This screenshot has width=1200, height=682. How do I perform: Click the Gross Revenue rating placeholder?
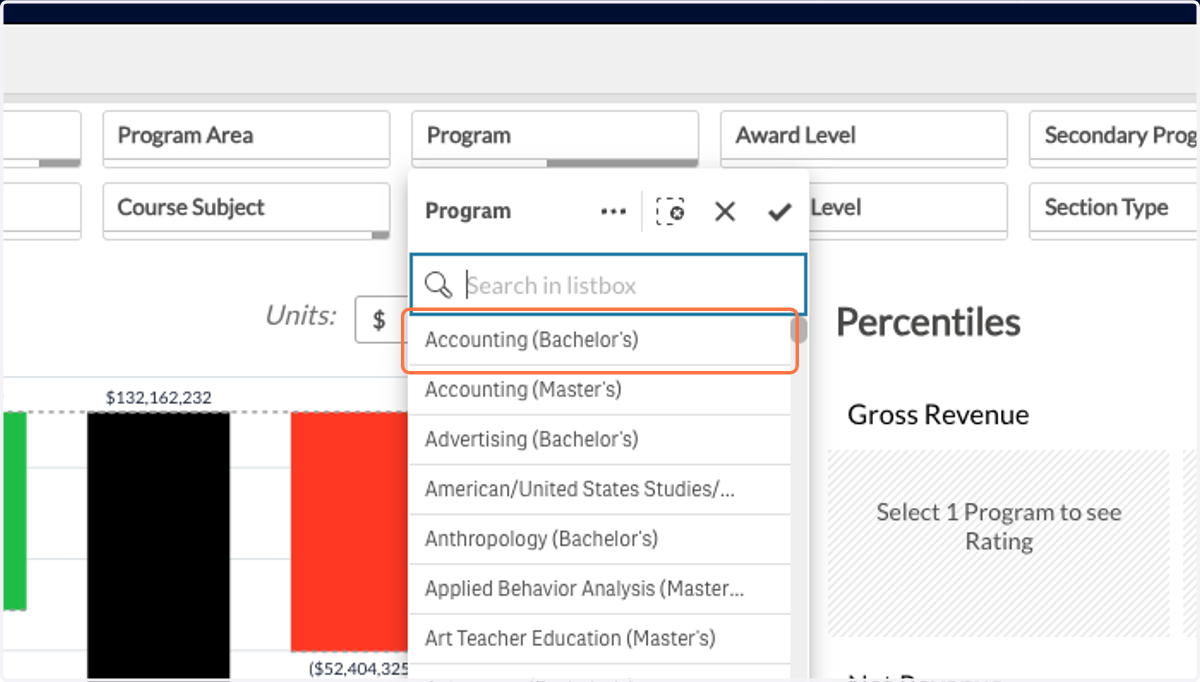(x=998, y=543)
